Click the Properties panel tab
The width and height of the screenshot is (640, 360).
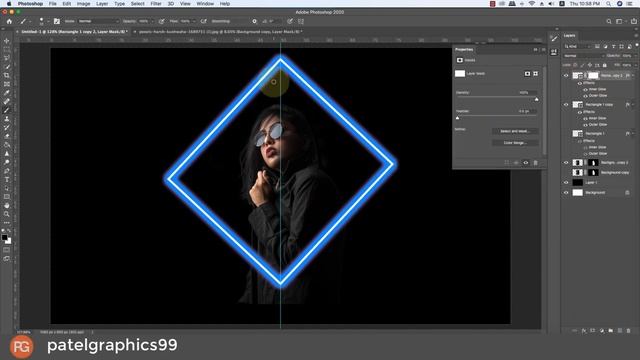pos(464,49)
